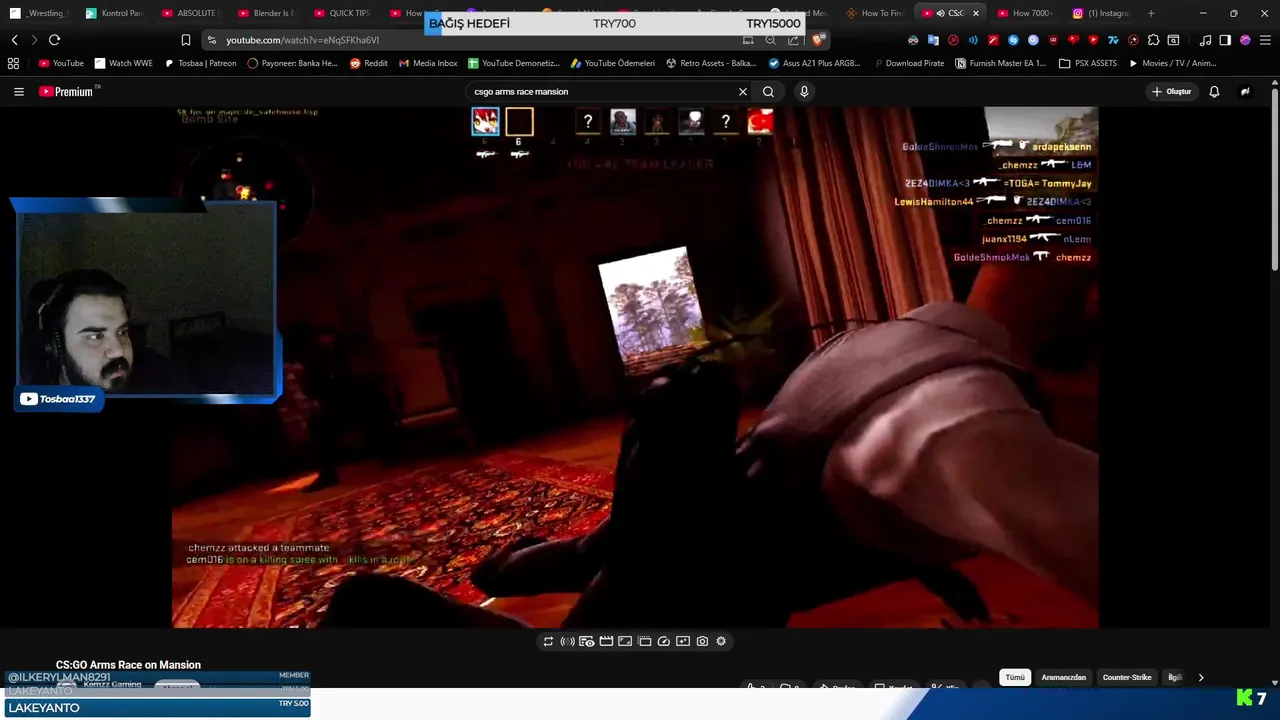Switch to the Blender Is tab

point(267,13)
